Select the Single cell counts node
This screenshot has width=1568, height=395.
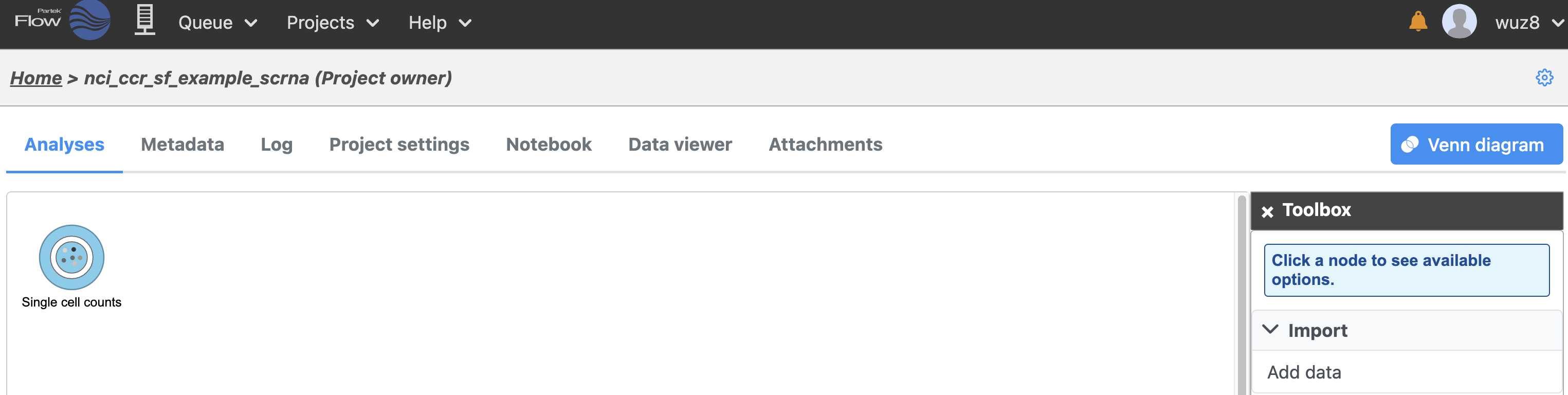point(72,258)
